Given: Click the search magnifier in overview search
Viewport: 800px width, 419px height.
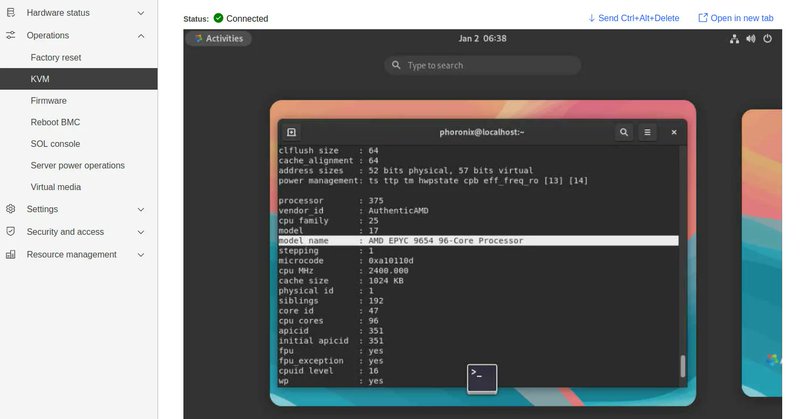Looking at the screenshot, I should (x=396, y=65).
